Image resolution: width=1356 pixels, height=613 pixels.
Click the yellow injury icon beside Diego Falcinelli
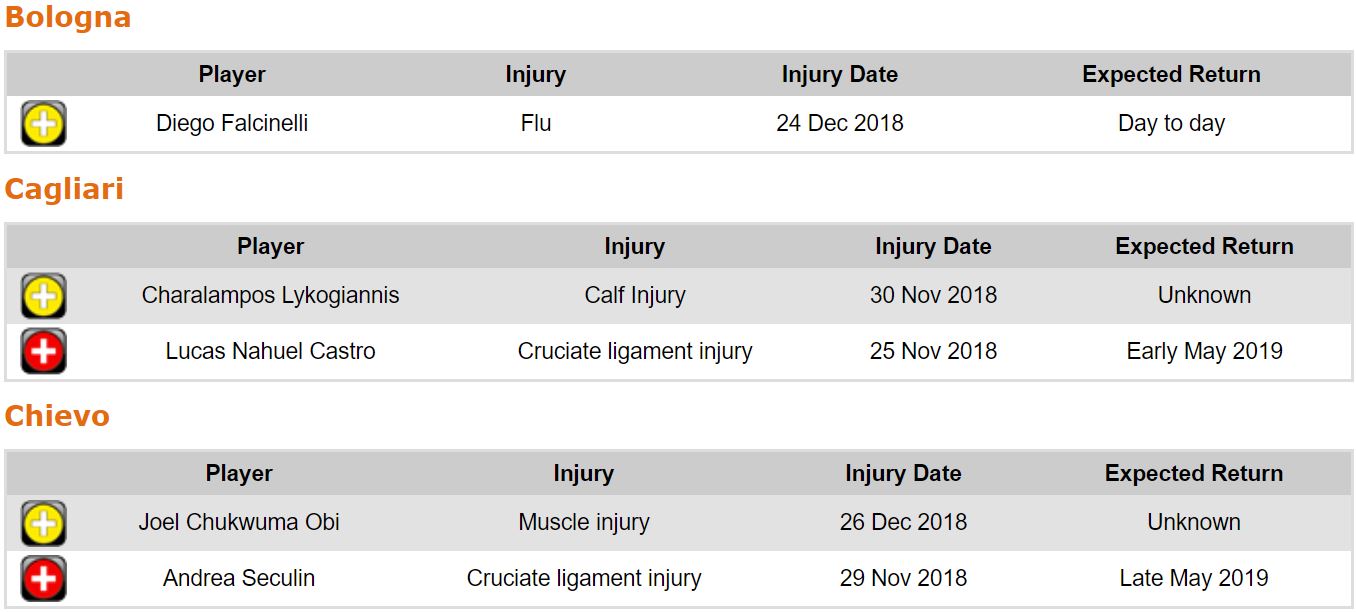(43, 124)
